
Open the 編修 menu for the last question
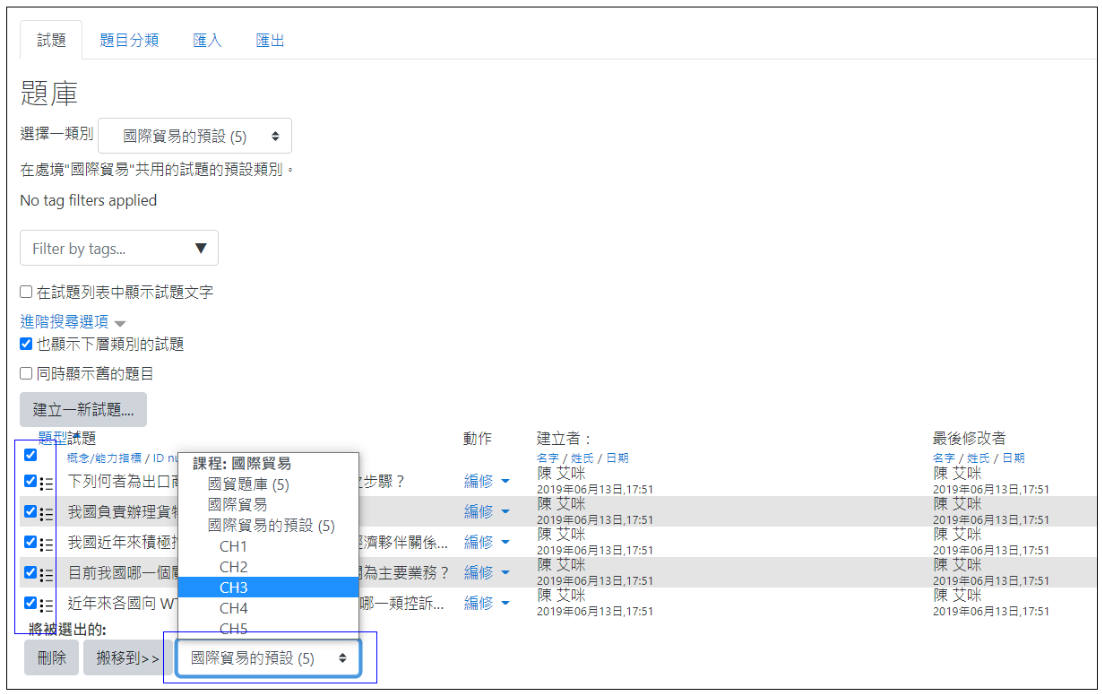tap(487, 603)
